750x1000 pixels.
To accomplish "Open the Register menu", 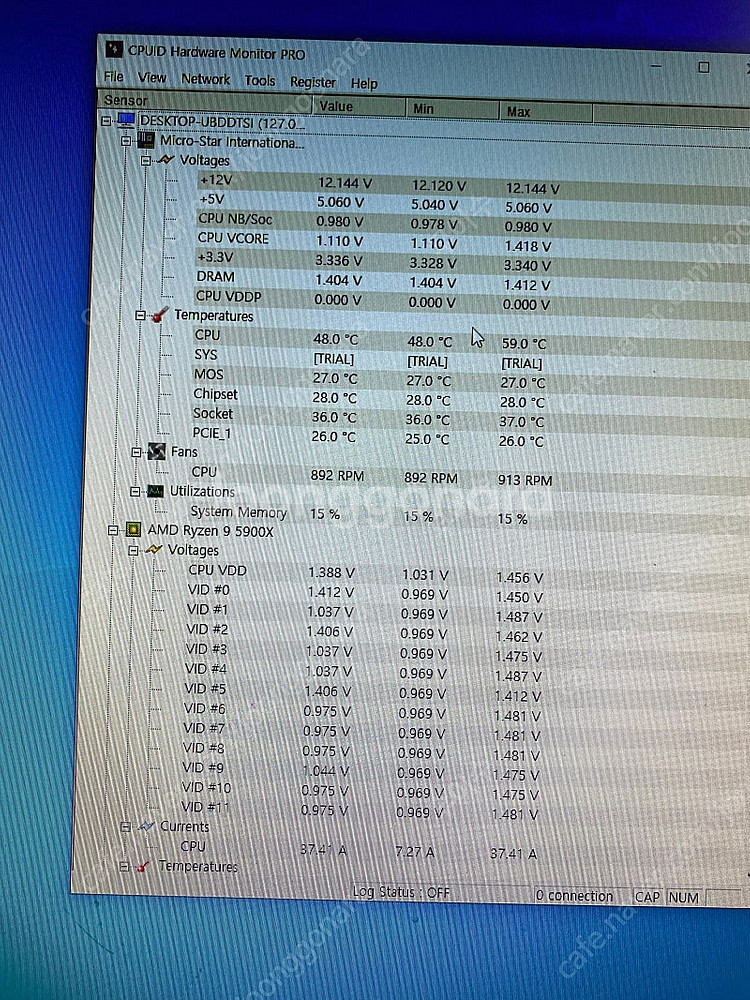I will [x=312, y=82].
